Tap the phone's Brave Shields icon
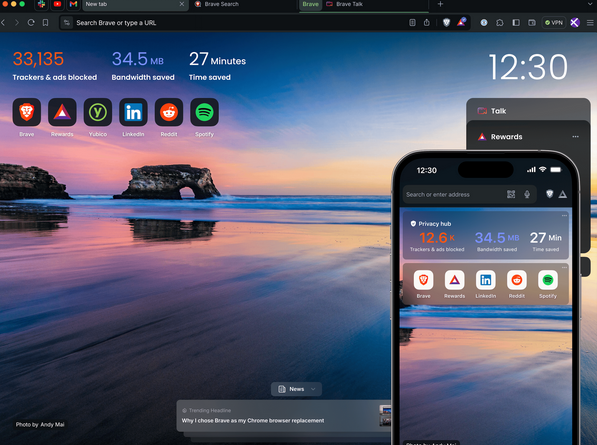The width and height of the screenshot is (597, 445). (549, 194)
